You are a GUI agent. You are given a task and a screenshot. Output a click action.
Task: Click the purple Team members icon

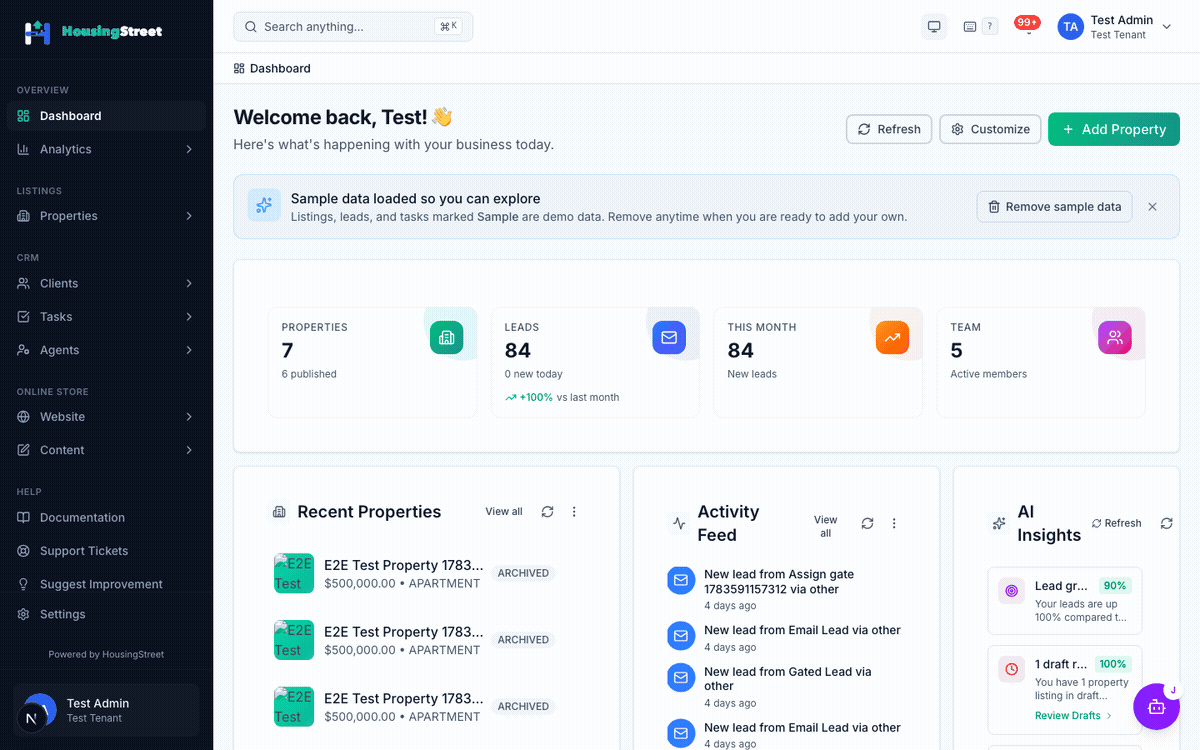(1115, 337)
